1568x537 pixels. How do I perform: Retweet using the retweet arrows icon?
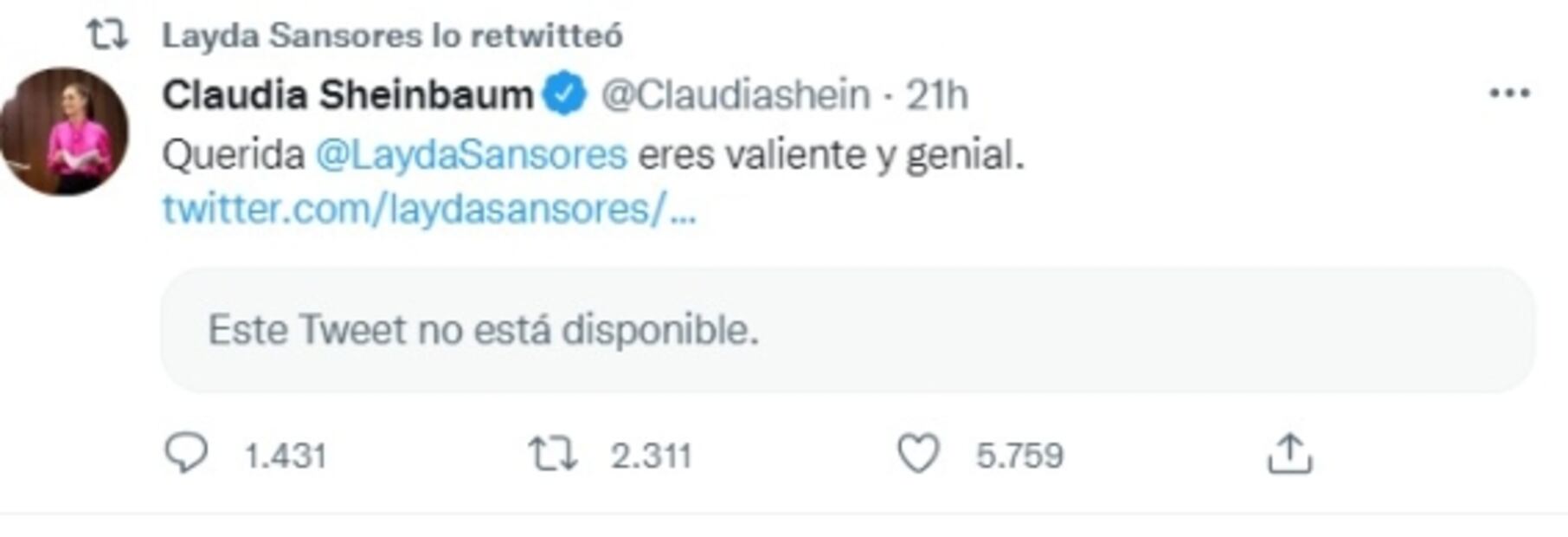click(x=553, y=454)
